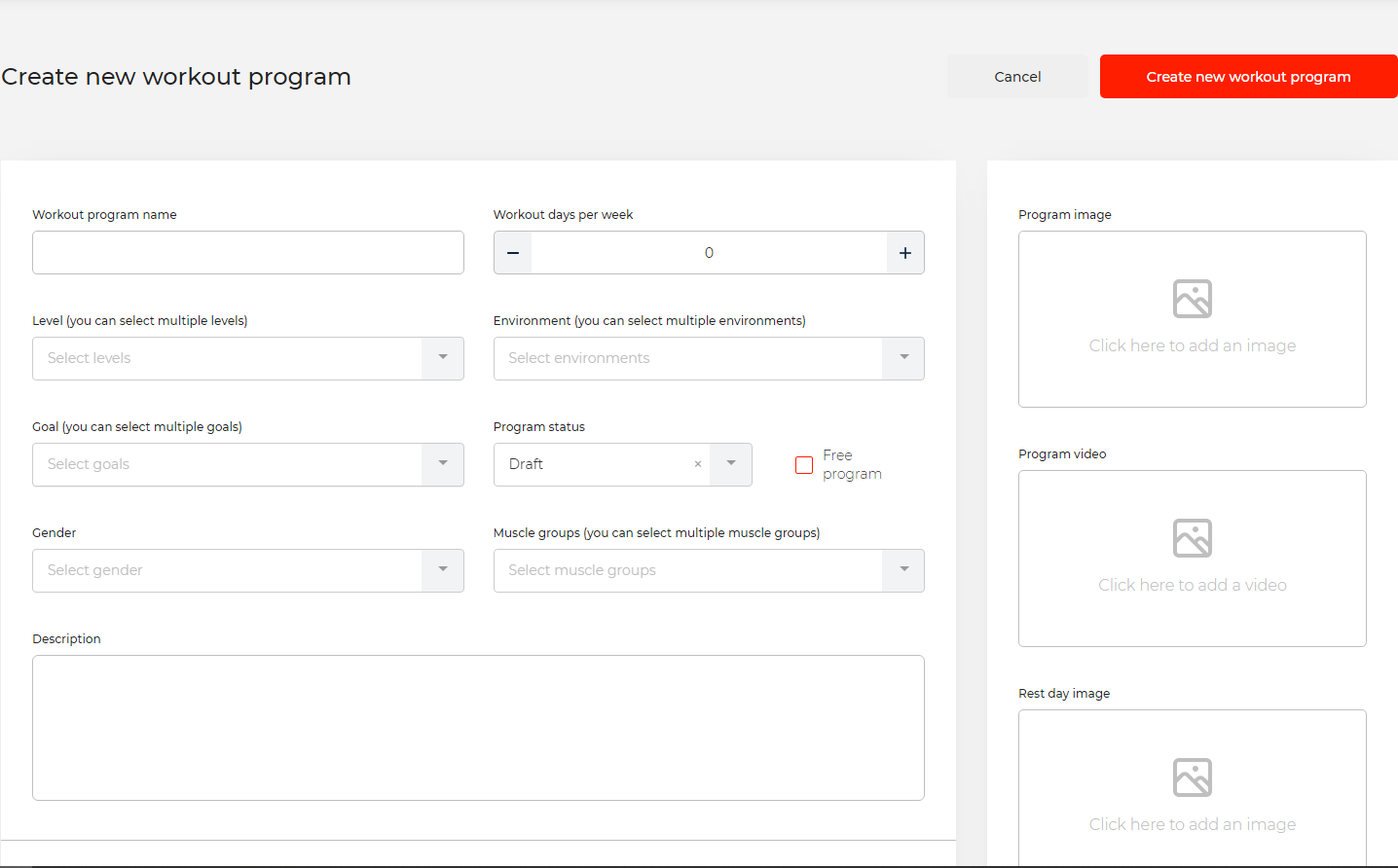Screen dimensions: 1398x868
Task: Enable the Free program checkbox
Action: [x=804, y=465]
